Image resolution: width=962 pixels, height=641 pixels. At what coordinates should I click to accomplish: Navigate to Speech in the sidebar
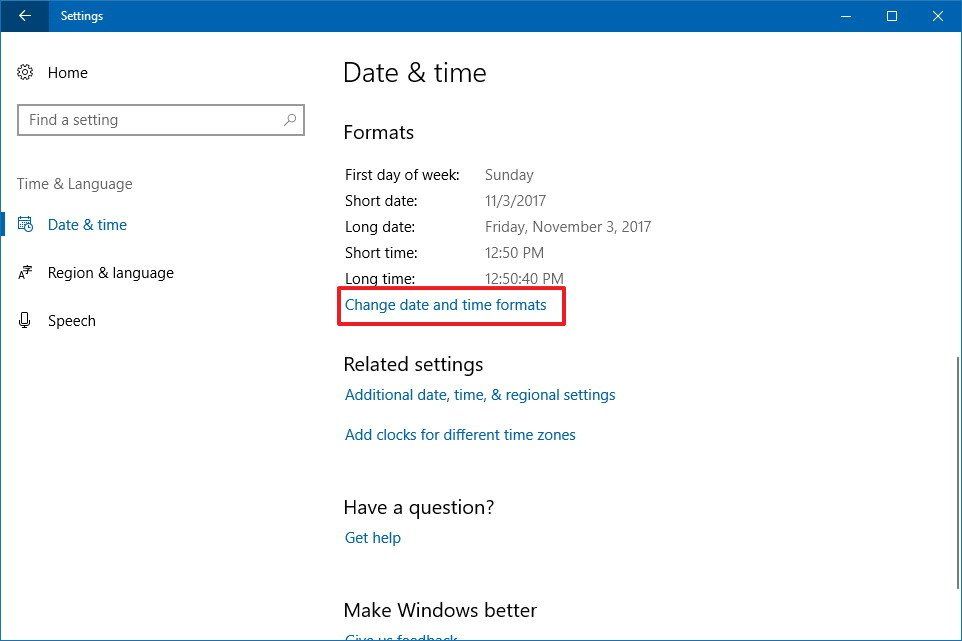click(71, 320)
